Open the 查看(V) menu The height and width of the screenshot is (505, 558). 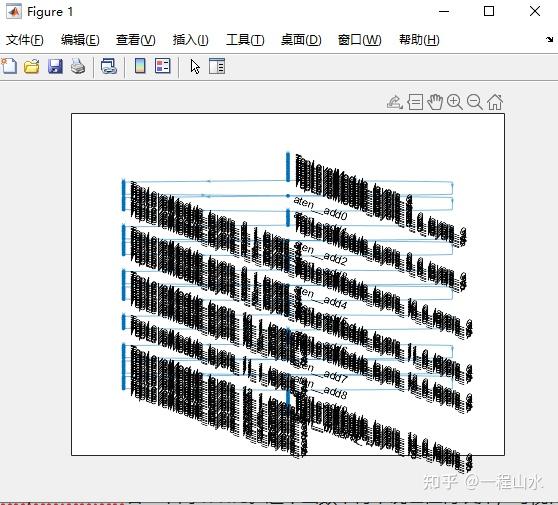(136, 40)
